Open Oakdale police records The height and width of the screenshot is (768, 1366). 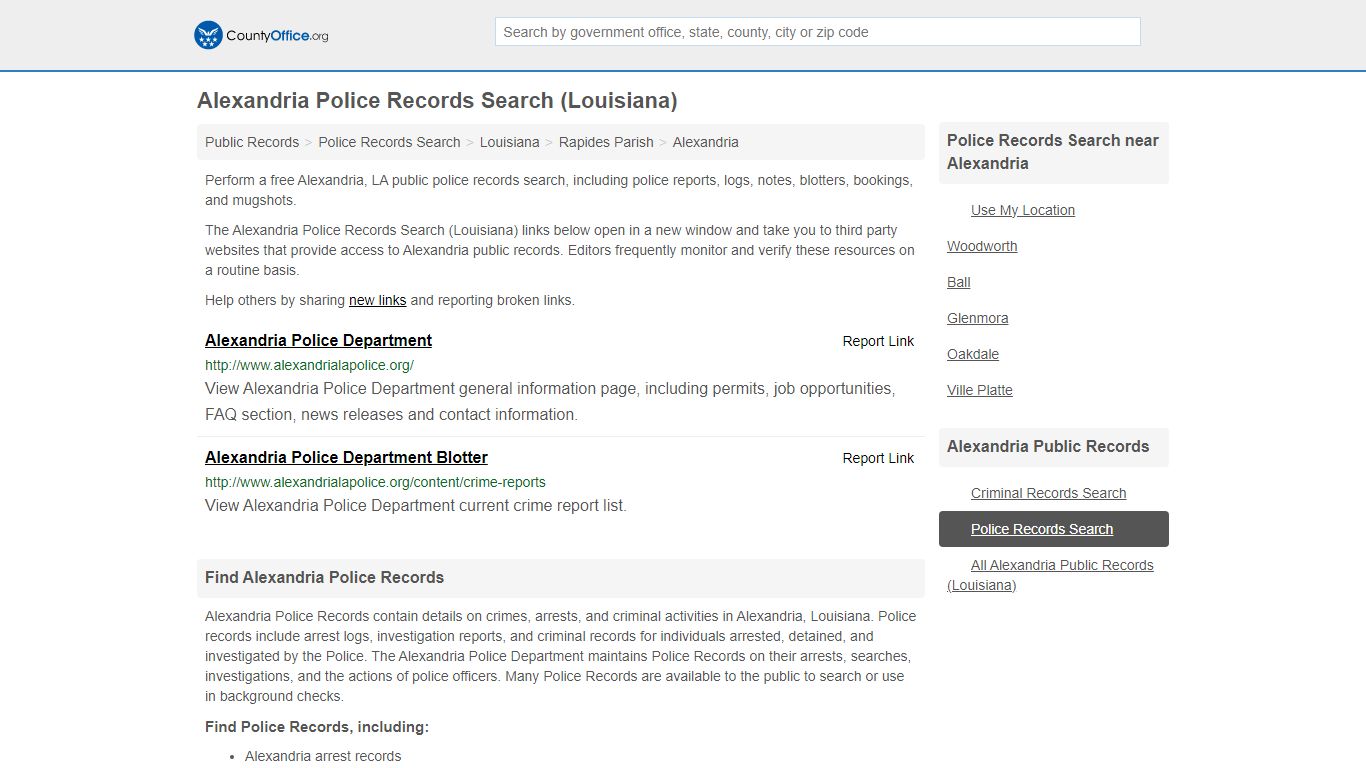point(973,354)
